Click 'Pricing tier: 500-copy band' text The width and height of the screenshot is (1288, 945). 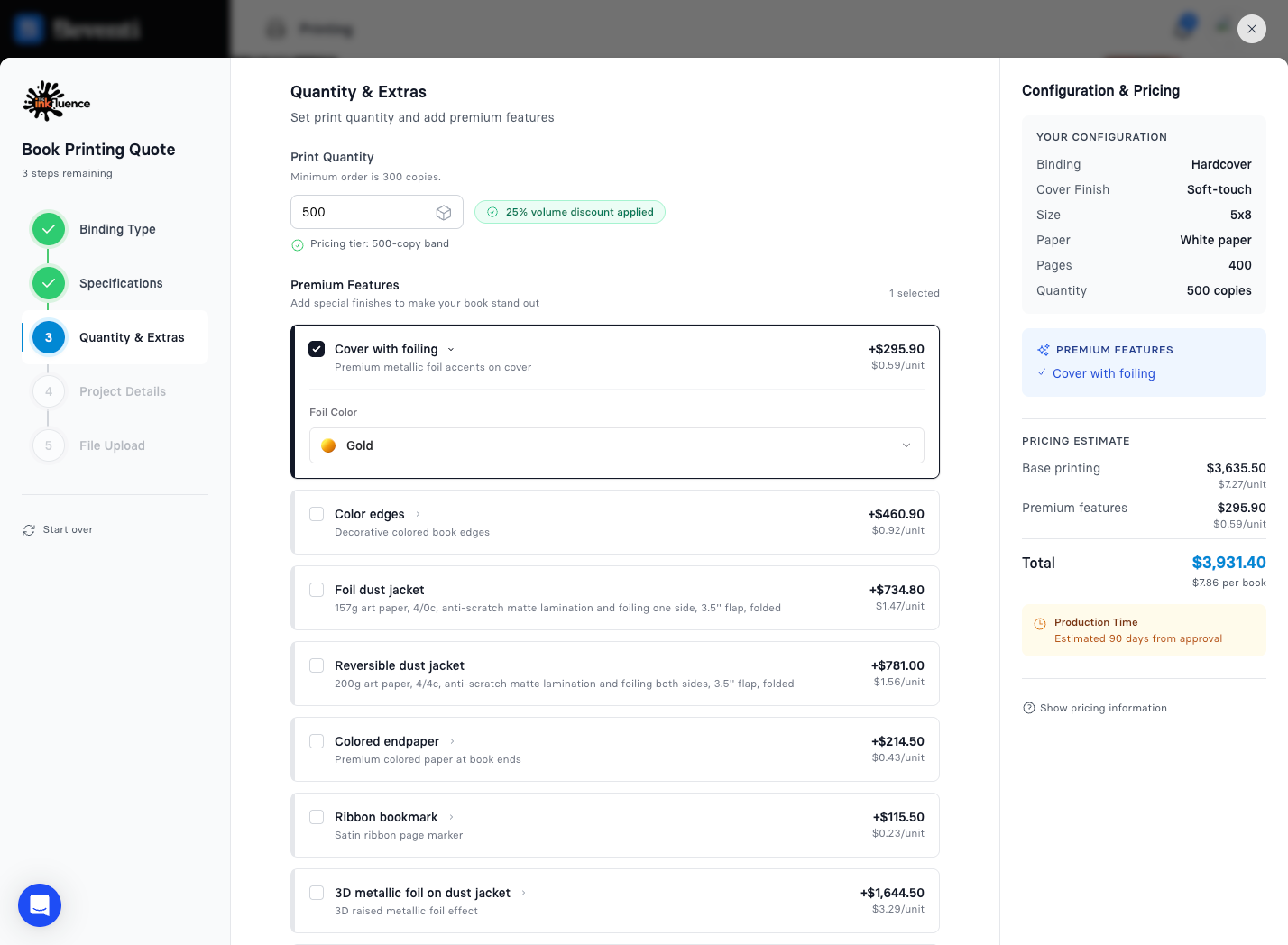pos(380,243)
